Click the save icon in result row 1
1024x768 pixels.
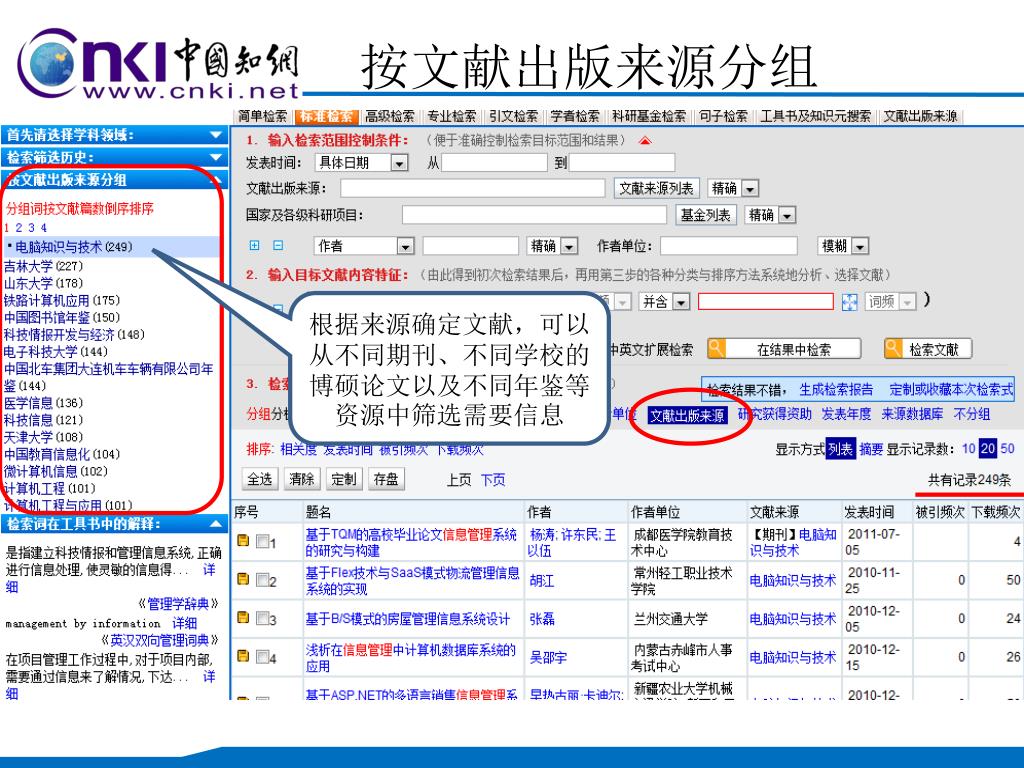coord(243,541)
